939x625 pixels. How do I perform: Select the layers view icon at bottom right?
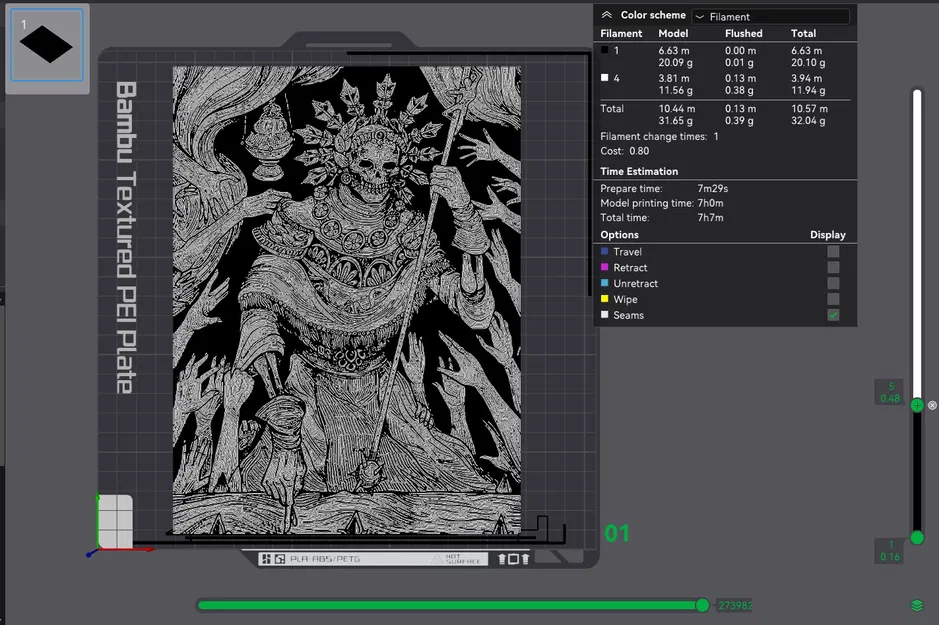point(916,604)
